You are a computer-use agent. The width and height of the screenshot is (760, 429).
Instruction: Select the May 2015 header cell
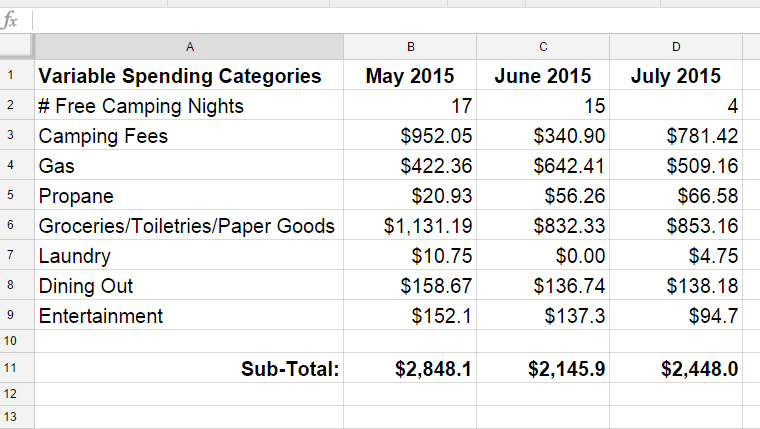(x=411, y=75)
